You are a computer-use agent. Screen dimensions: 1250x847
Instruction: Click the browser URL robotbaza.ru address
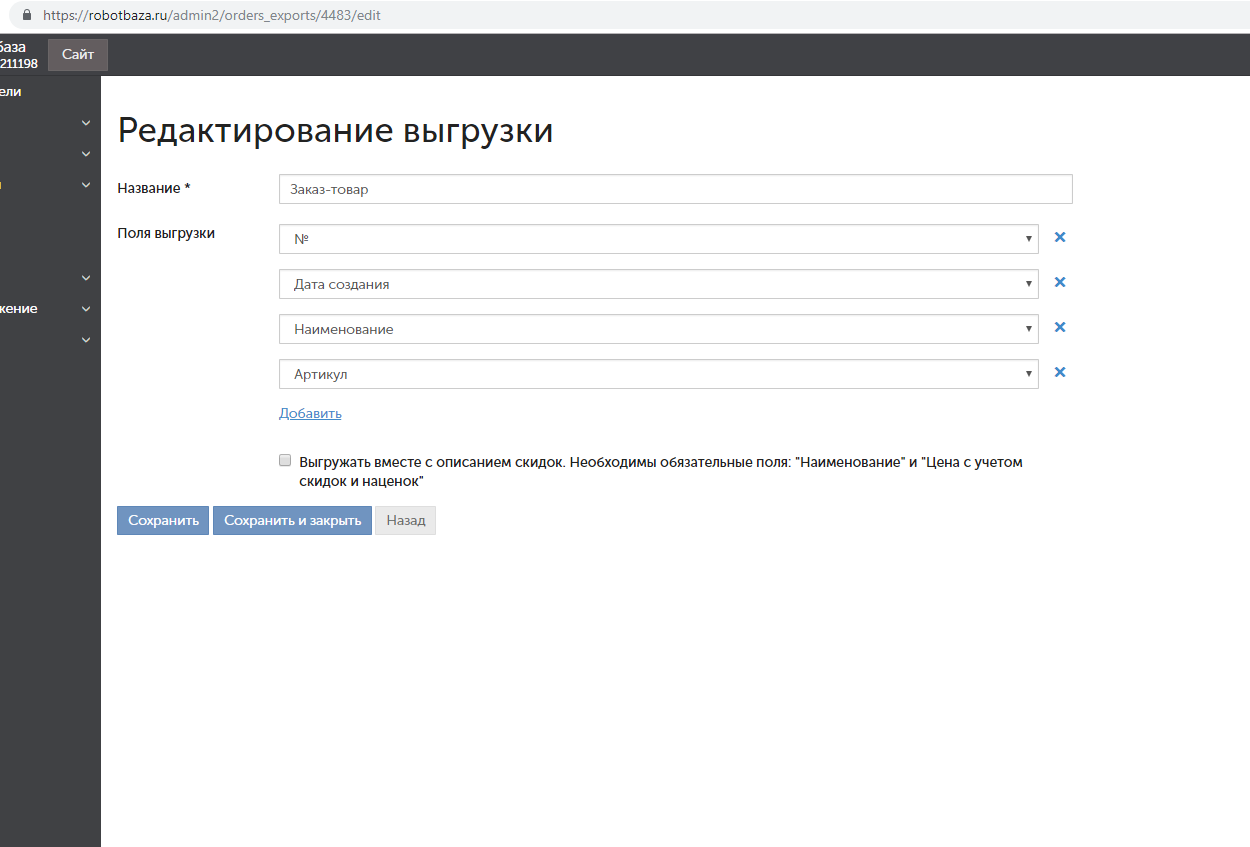coord(211,16)
